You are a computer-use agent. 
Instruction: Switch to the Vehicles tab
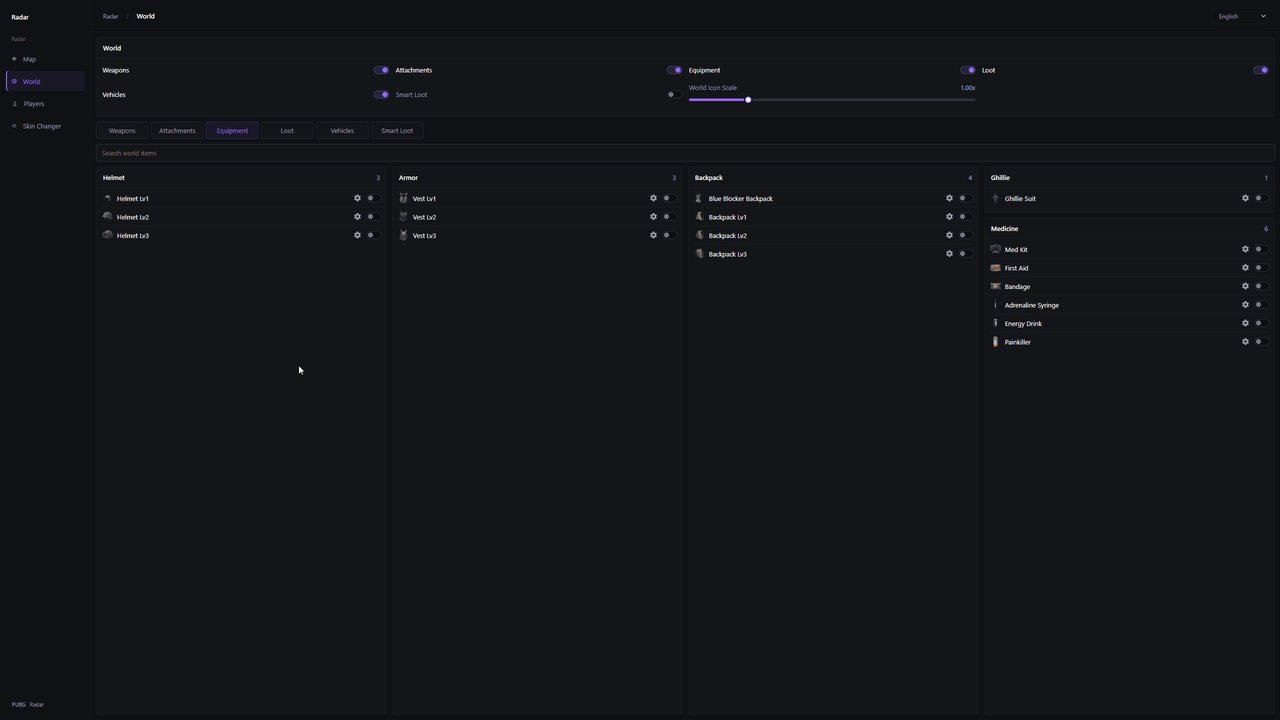pyautogui.click(x=342, y=131)
